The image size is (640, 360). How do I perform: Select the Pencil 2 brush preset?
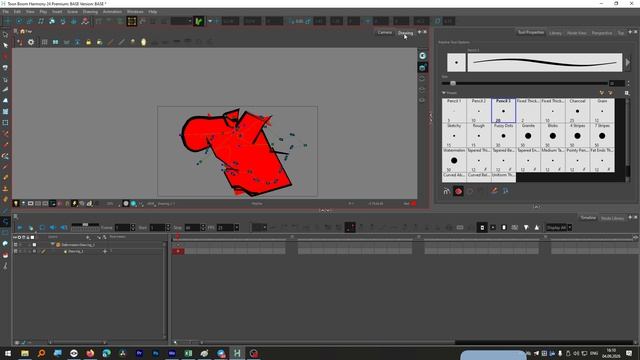(479, 111)
